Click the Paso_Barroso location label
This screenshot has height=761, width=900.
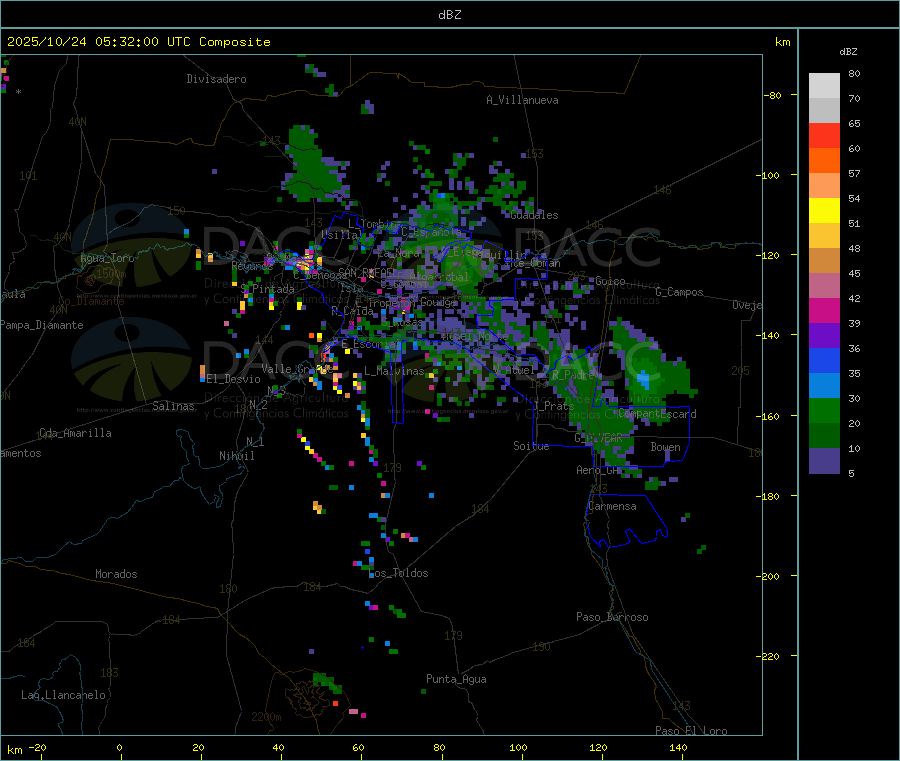612,617
